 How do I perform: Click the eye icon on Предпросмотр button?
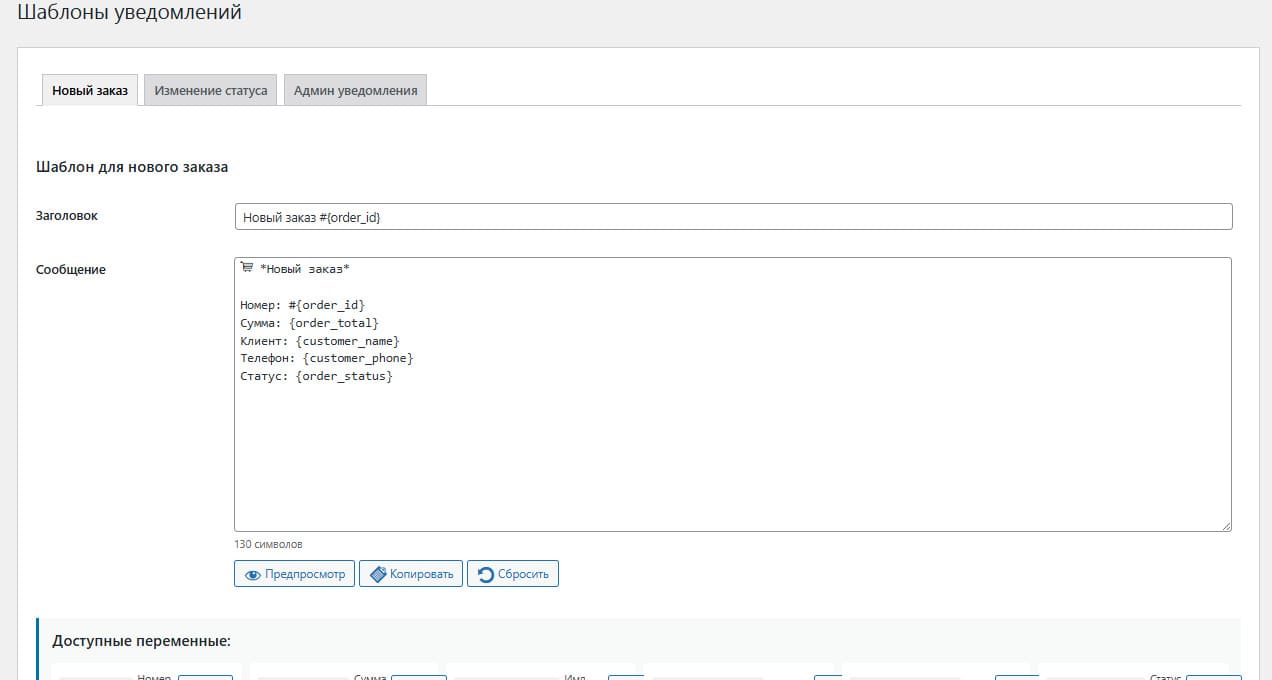pos(253,574)
